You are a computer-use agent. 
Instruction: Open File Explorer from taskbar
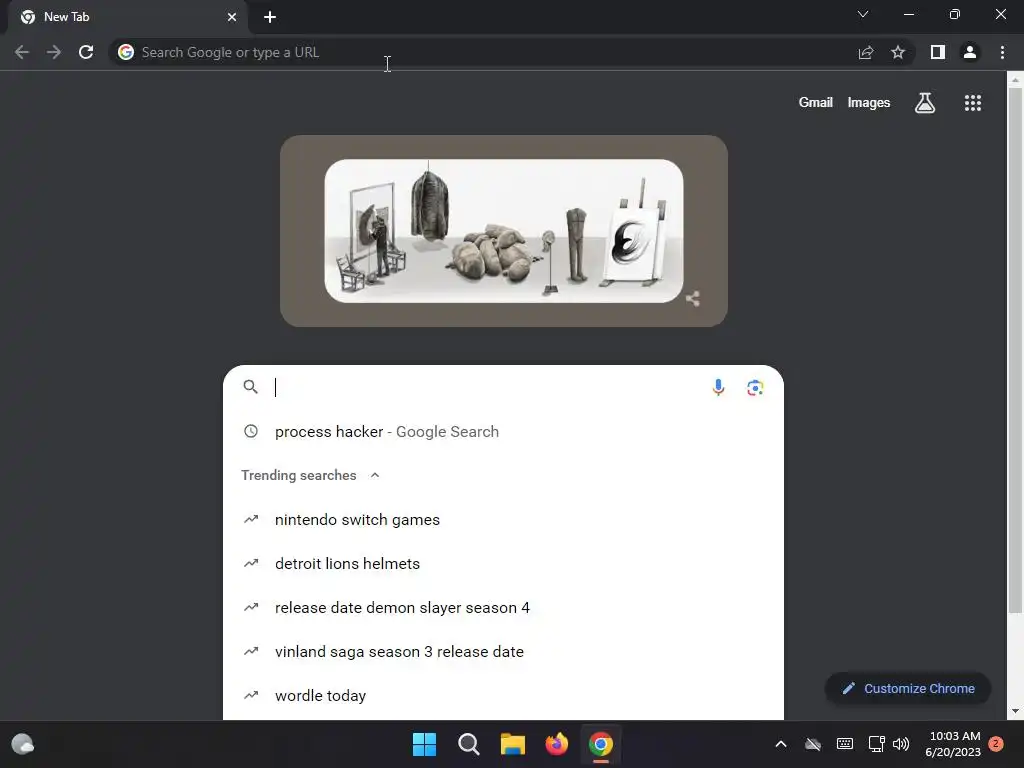(x=513, y=744)
